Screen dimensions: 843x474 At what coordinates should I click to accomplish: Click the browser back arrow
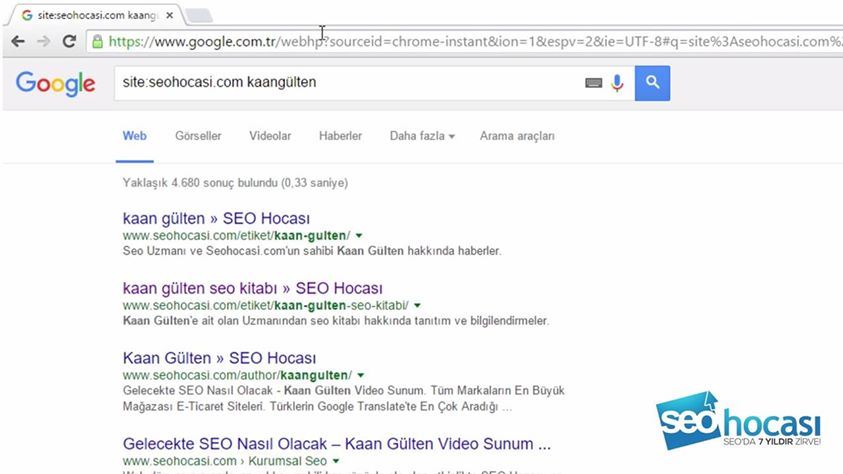pos(18,41)
